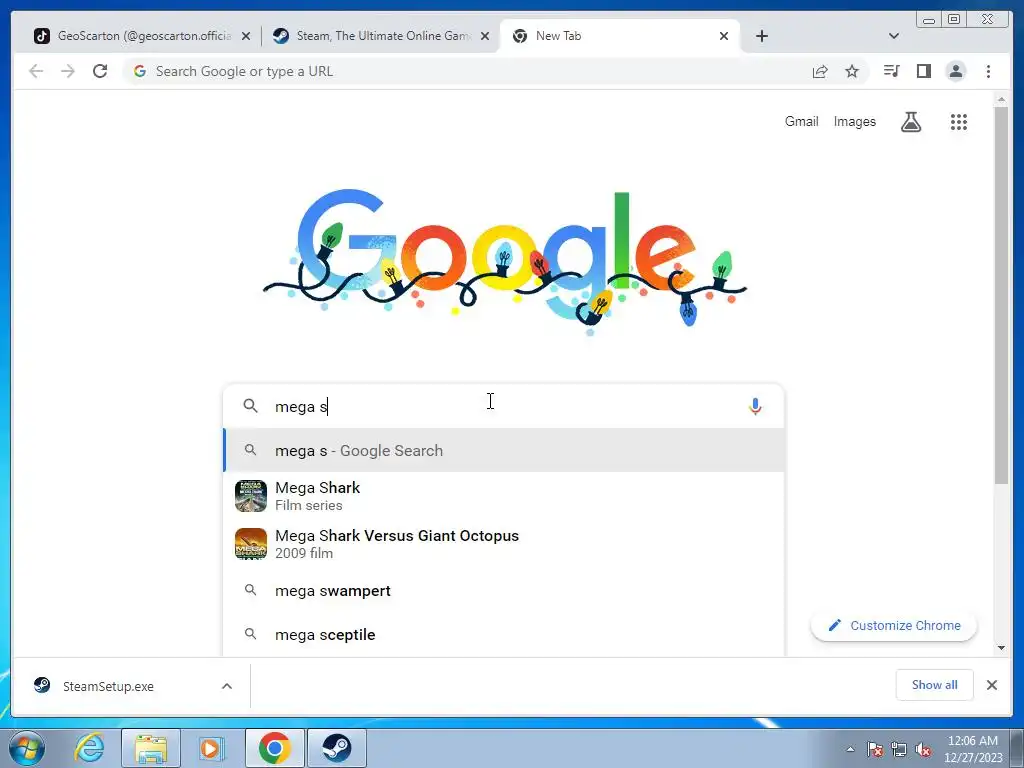Open the Gmail link
The height and width of the screenshot is (768, 1024).
click(x=801, y=121)
